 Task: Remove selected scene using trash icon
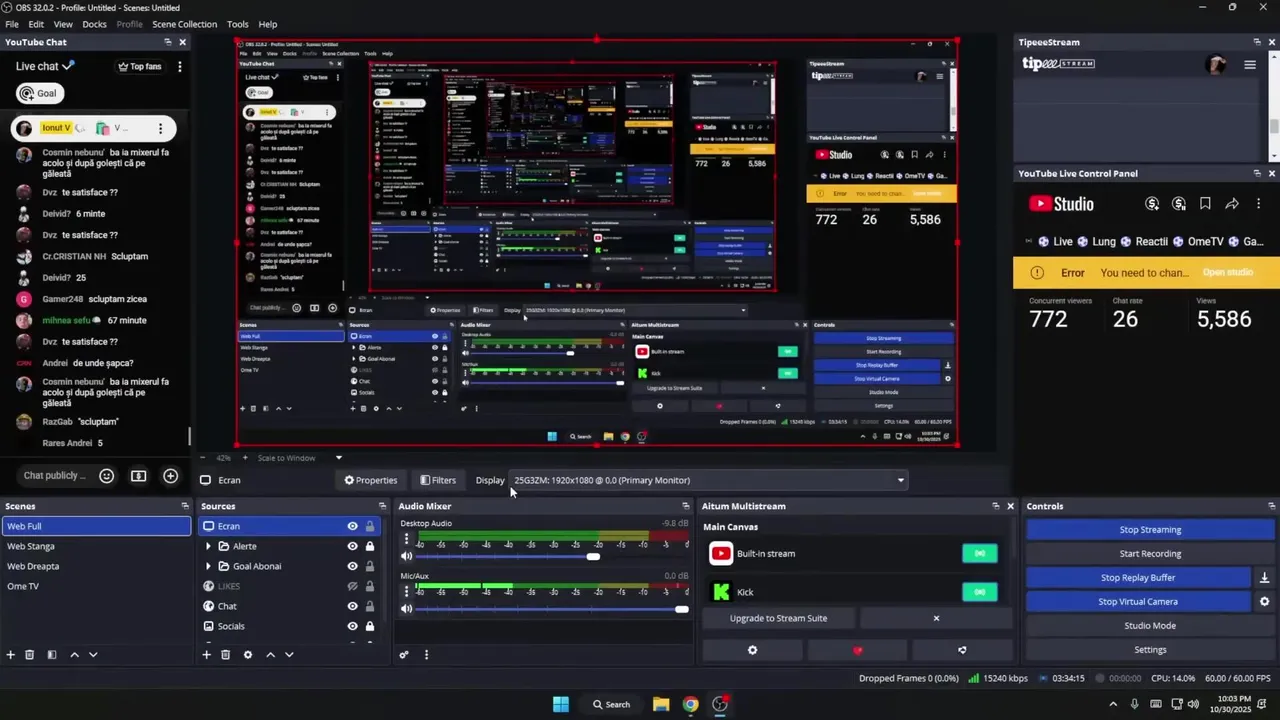click(x=30, y=655)
